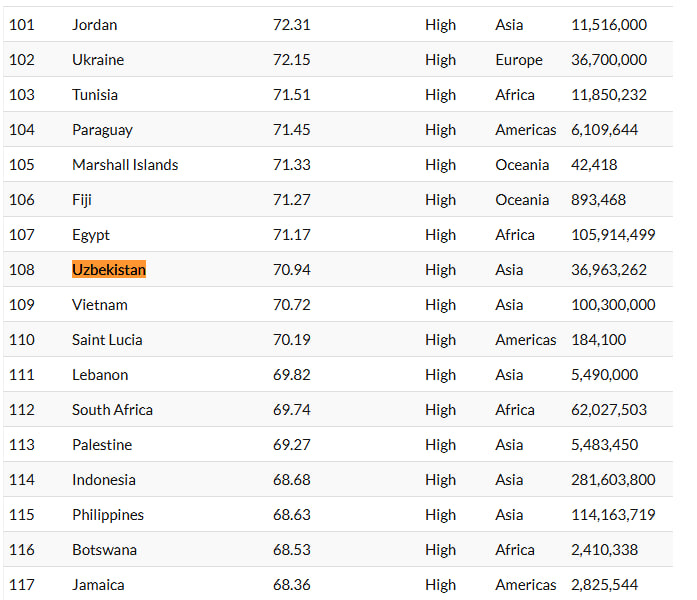Click Europe region for Ukraine
This screenshot has height=600, width=697.
click(x=519, y=60)
